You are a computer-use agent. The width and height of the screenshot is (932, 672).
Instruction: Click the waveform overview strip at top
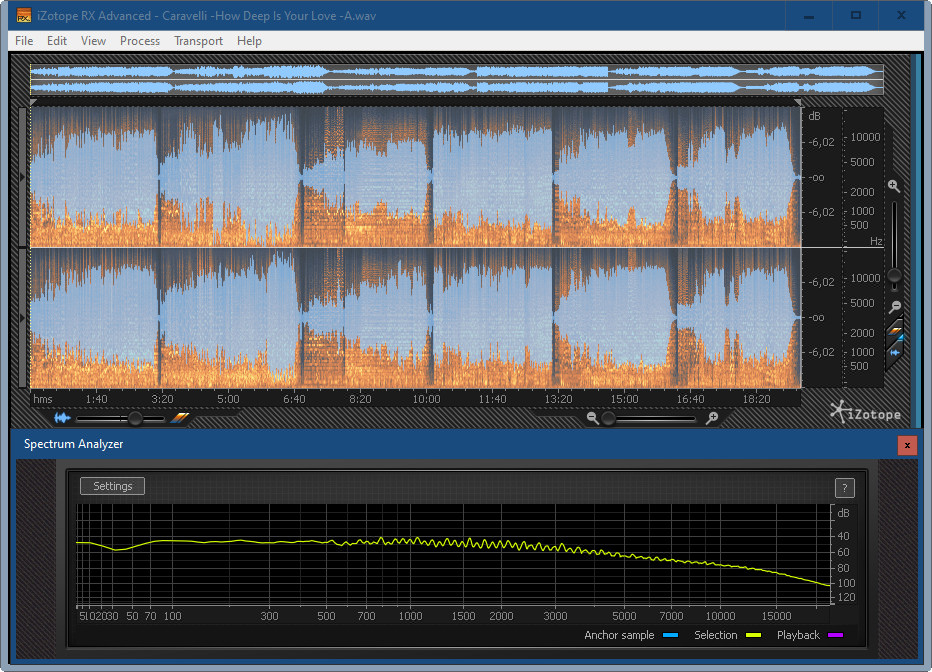[x=456, y=80]
